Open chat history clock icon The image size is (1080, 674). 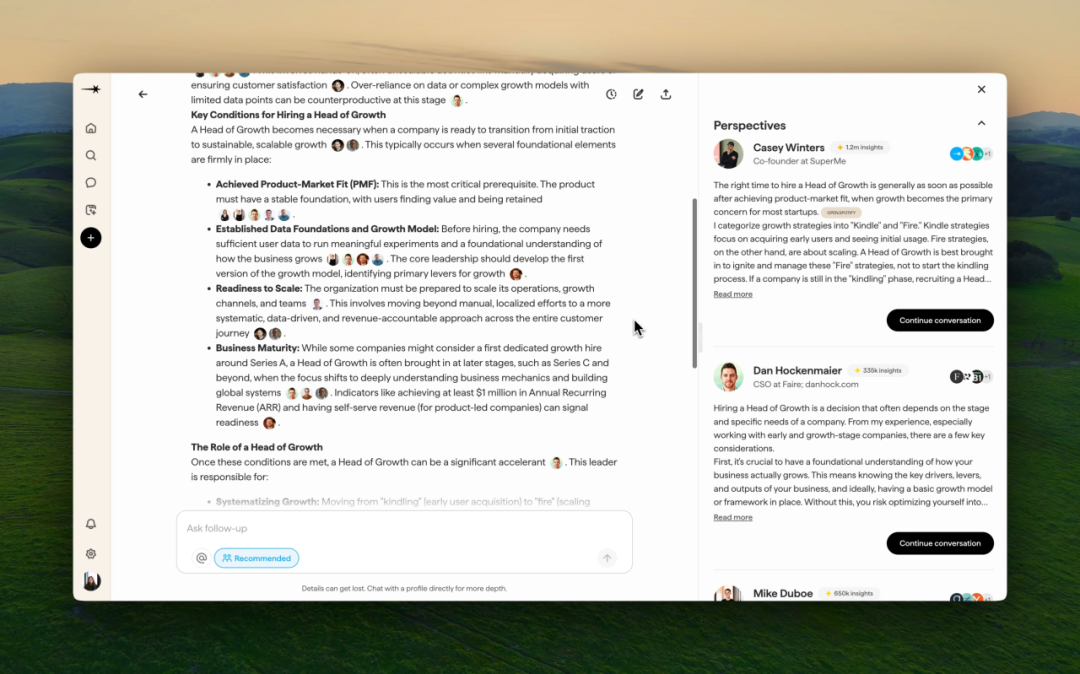click(x=611, y=94)
